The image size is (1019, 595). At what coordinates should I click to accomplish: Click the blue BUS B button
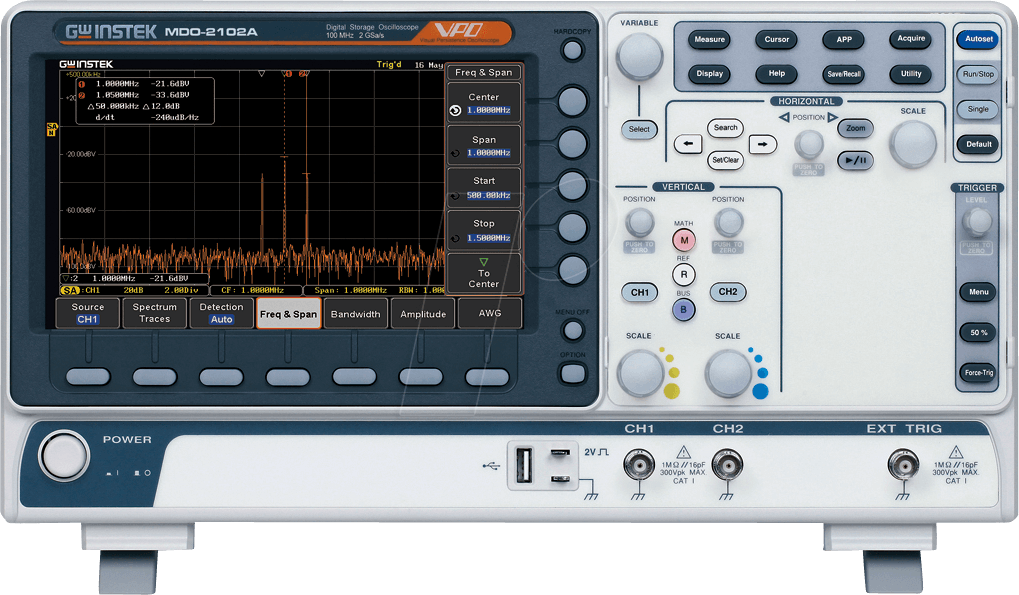point(684,310)
